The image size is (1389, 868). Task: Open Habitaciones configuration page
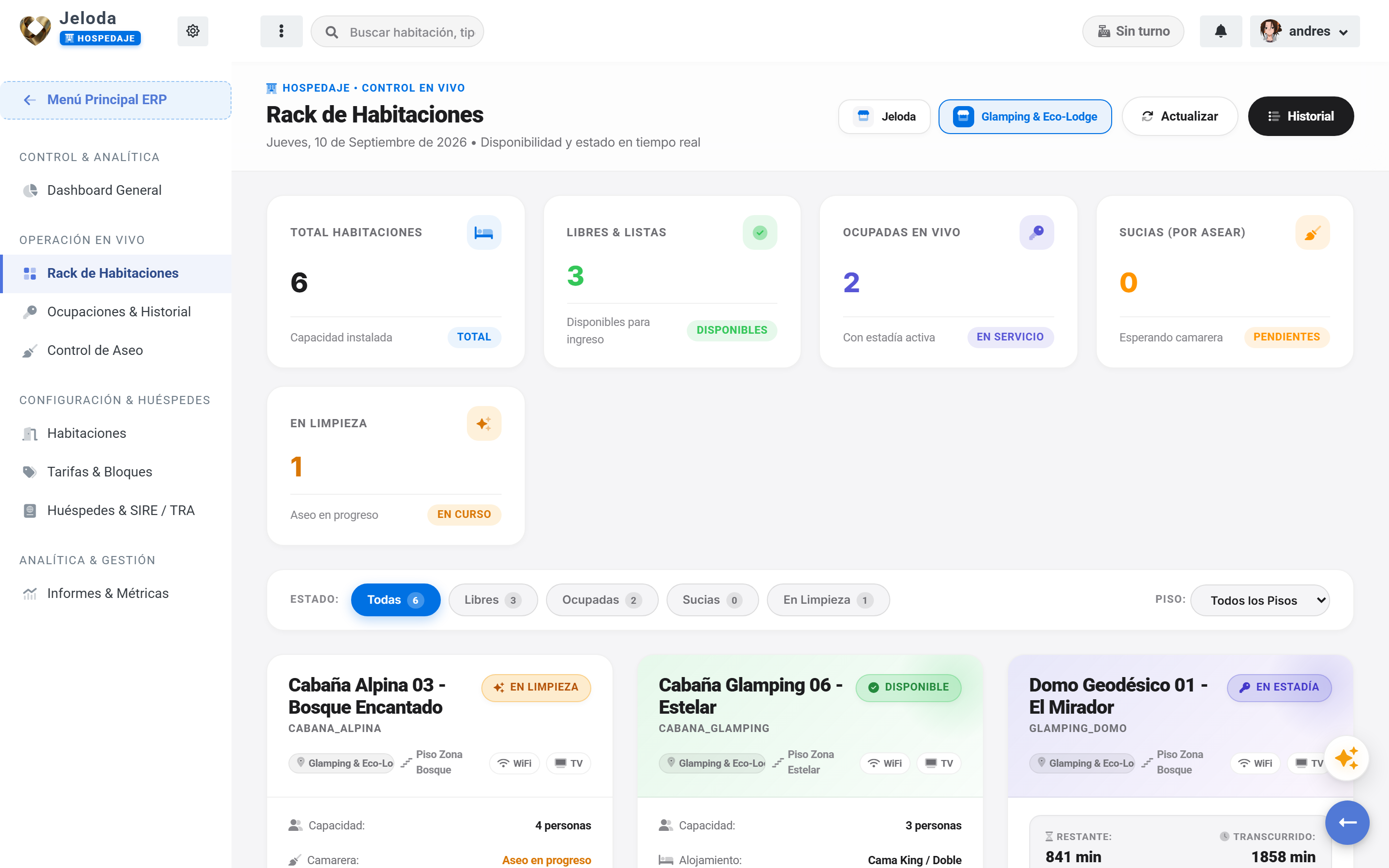coord(116,433)
